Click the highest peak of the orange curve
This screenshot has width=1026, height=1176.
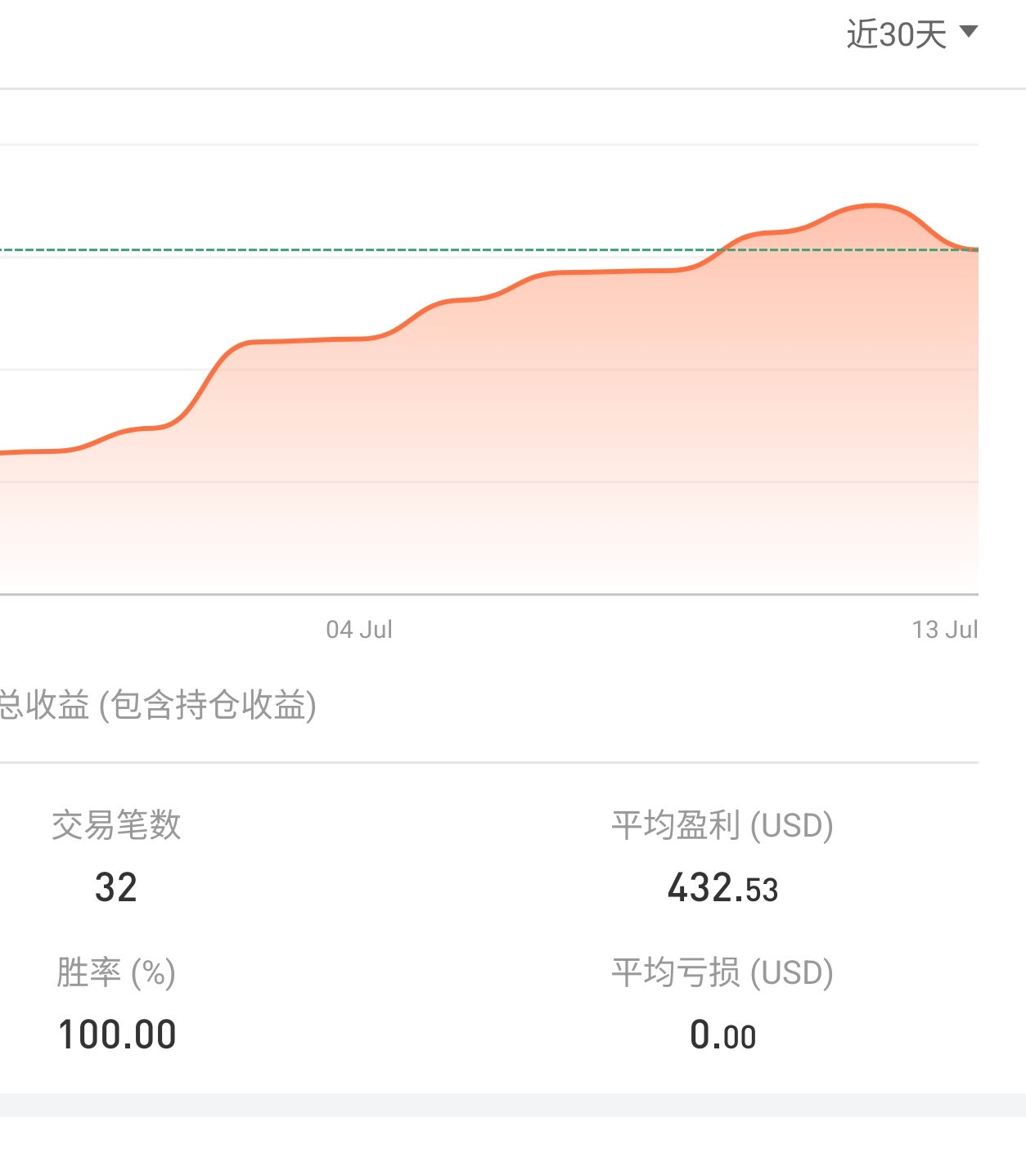click(874, 205)
